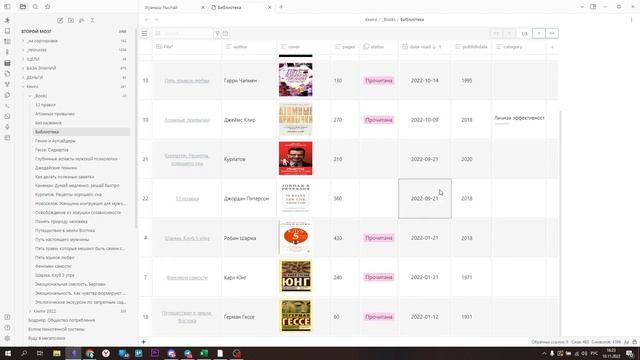Select the Библиотека tab

coord(241,7)
